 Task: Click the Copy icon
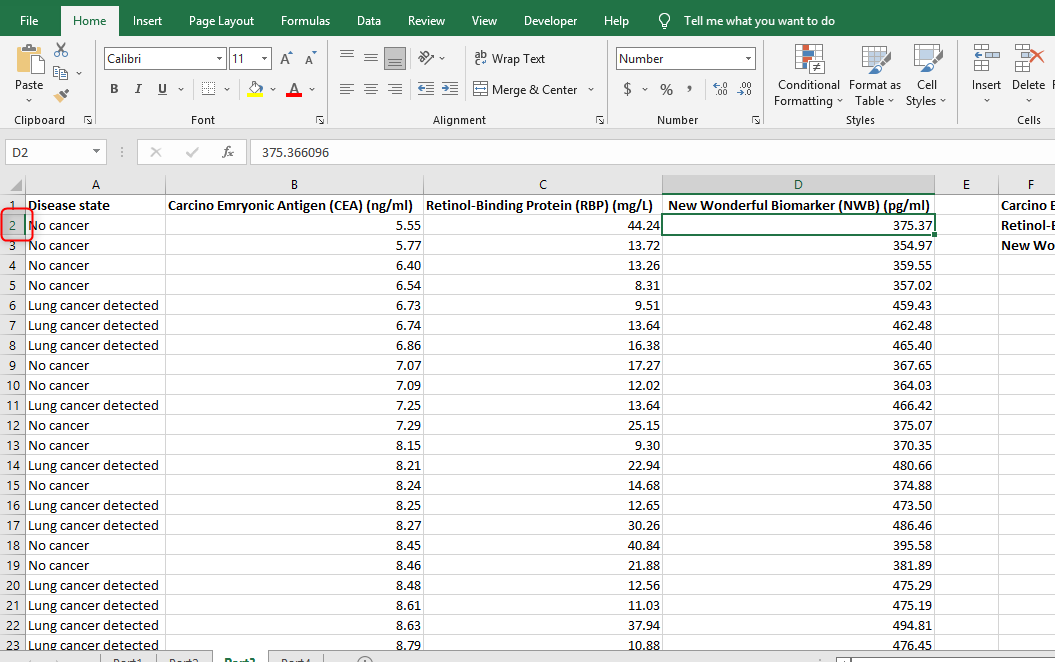[x=61, y=73]
